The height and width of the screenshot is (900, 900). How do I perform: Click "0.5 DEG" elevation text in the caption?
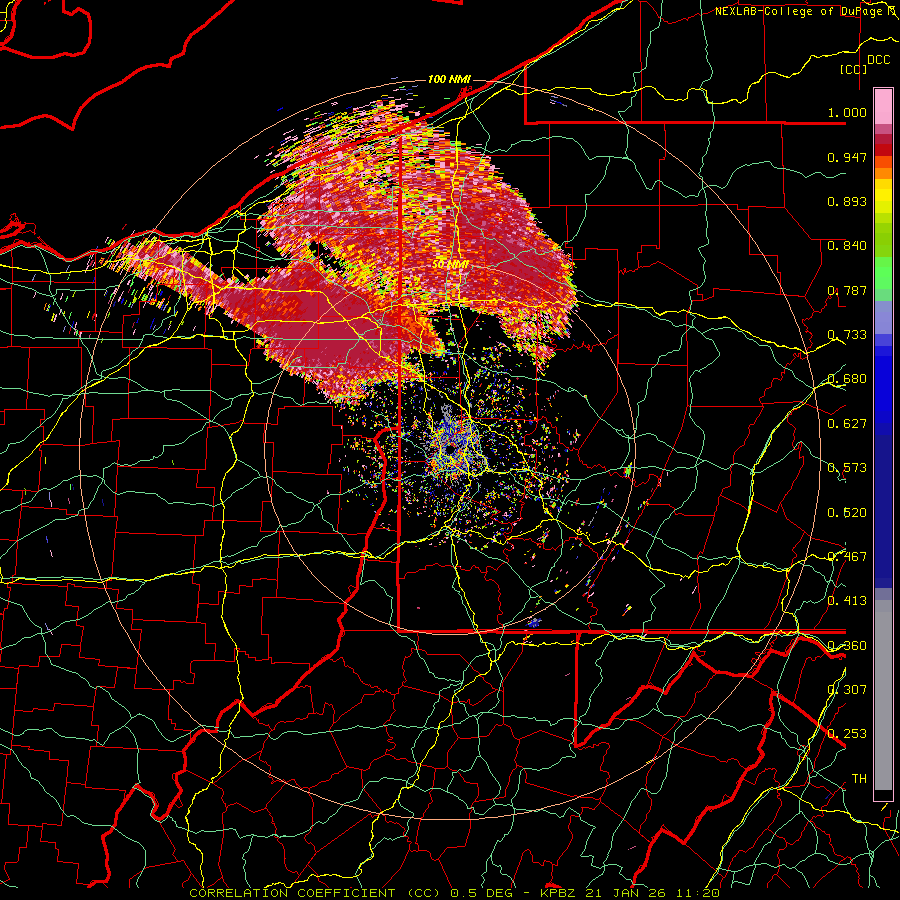pos(482,893)
